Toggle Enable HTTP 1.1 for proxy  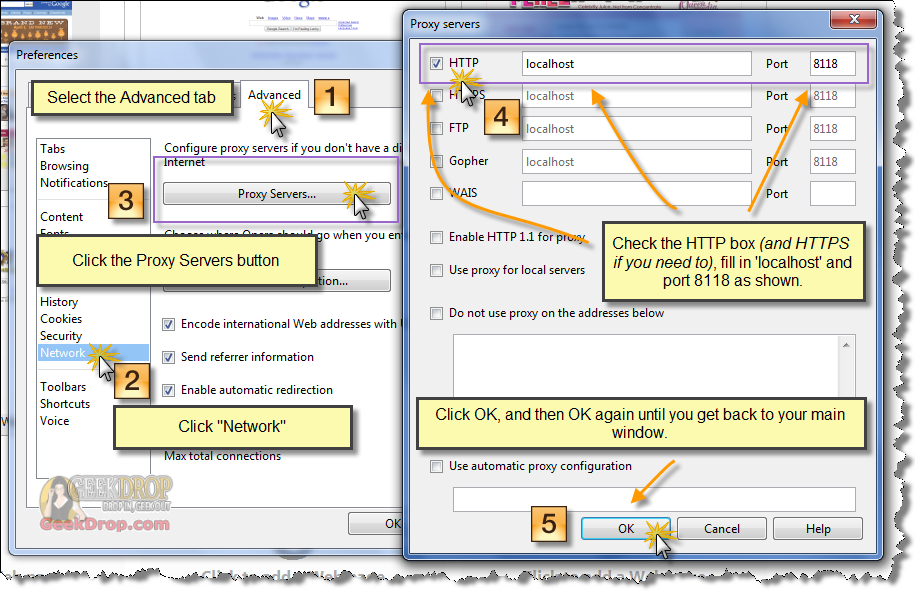436,237
